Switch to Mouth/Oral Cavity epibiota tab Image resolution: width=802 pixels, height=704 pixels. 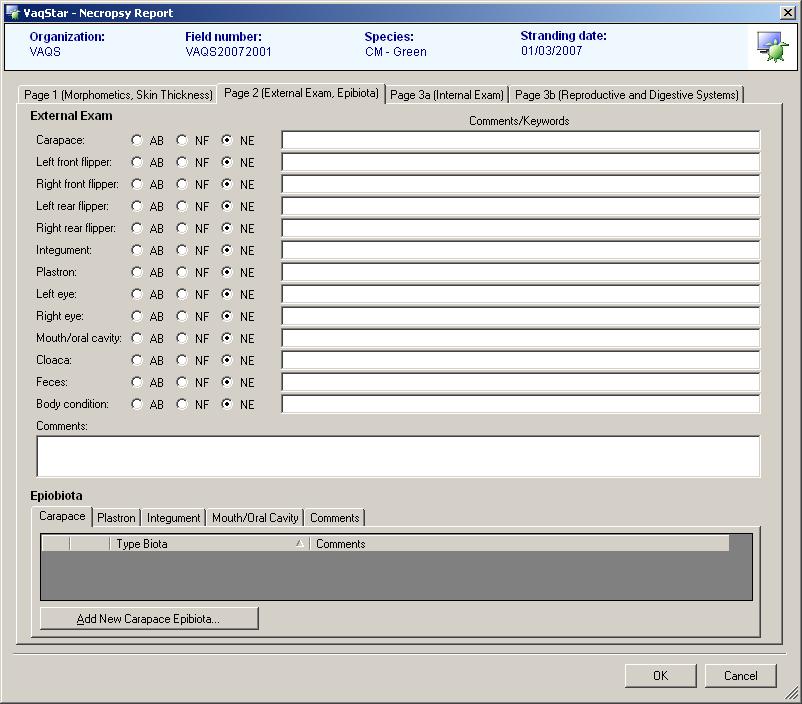[255, 518]
